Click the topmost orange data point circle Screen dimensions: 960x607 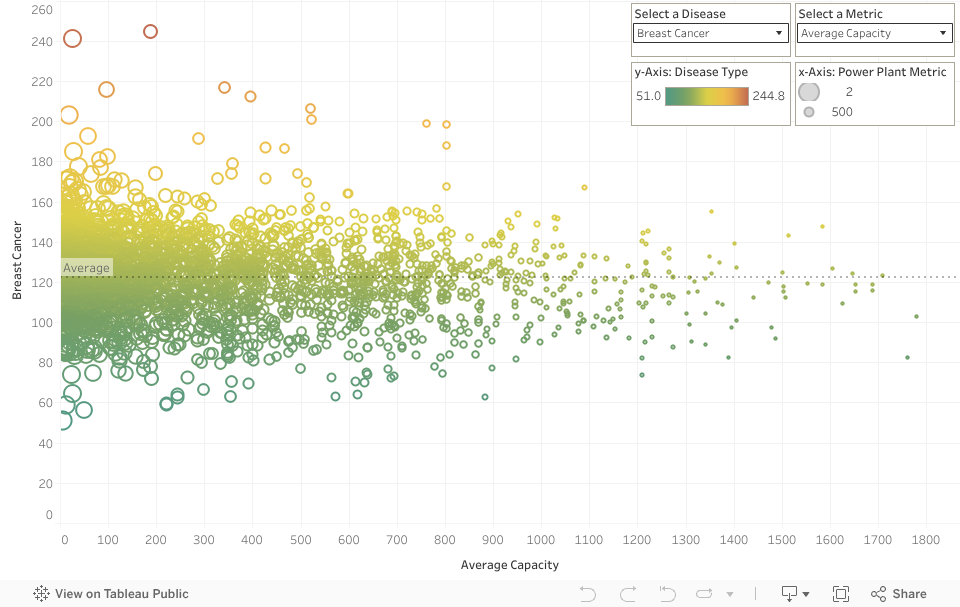(150, 31)
